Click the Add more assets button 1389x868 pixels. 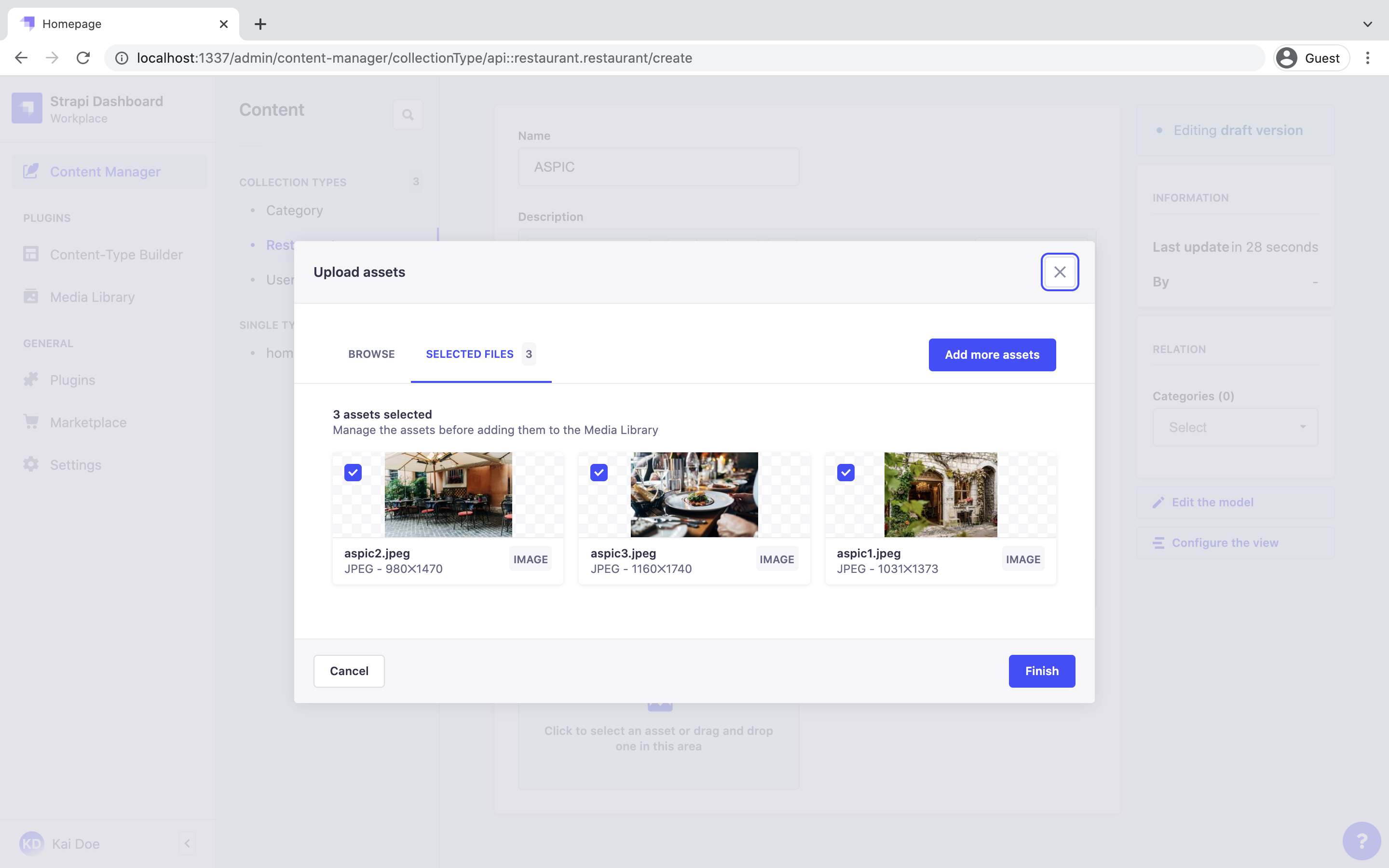992,354
